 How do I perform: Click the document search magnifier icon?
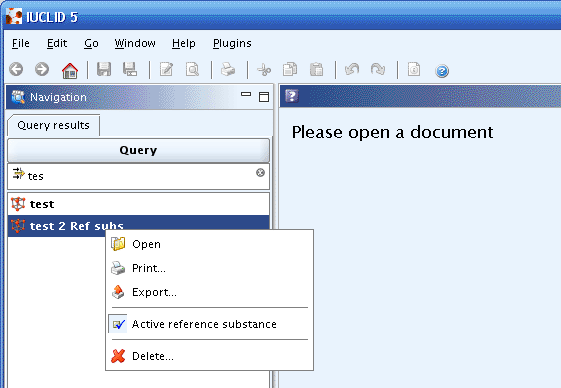click(192, 69)
